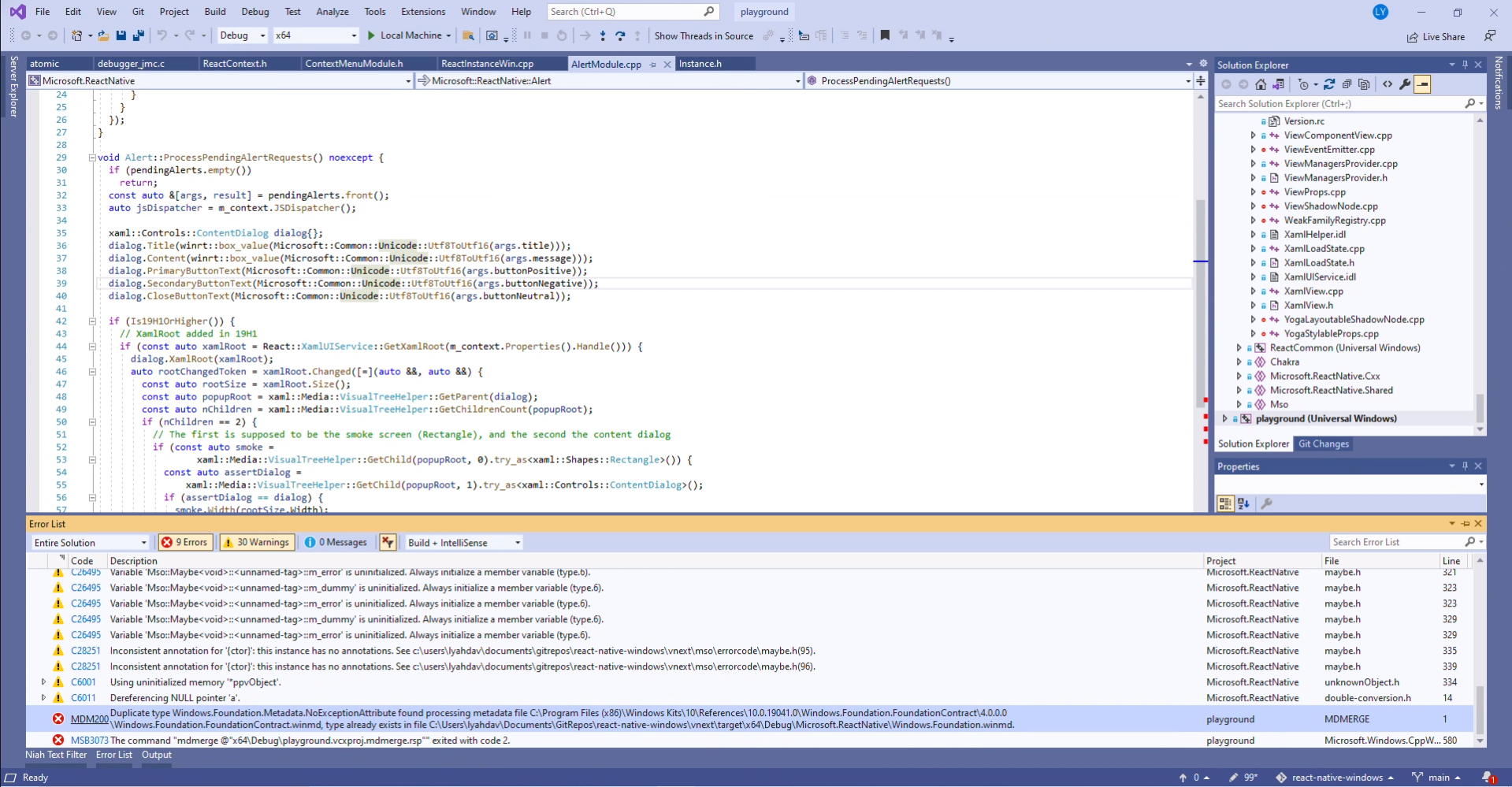The width and height of the screenshot is (1512, 787).
Task: Switch to the Git Changes tab
Action: coord(1323,444)
